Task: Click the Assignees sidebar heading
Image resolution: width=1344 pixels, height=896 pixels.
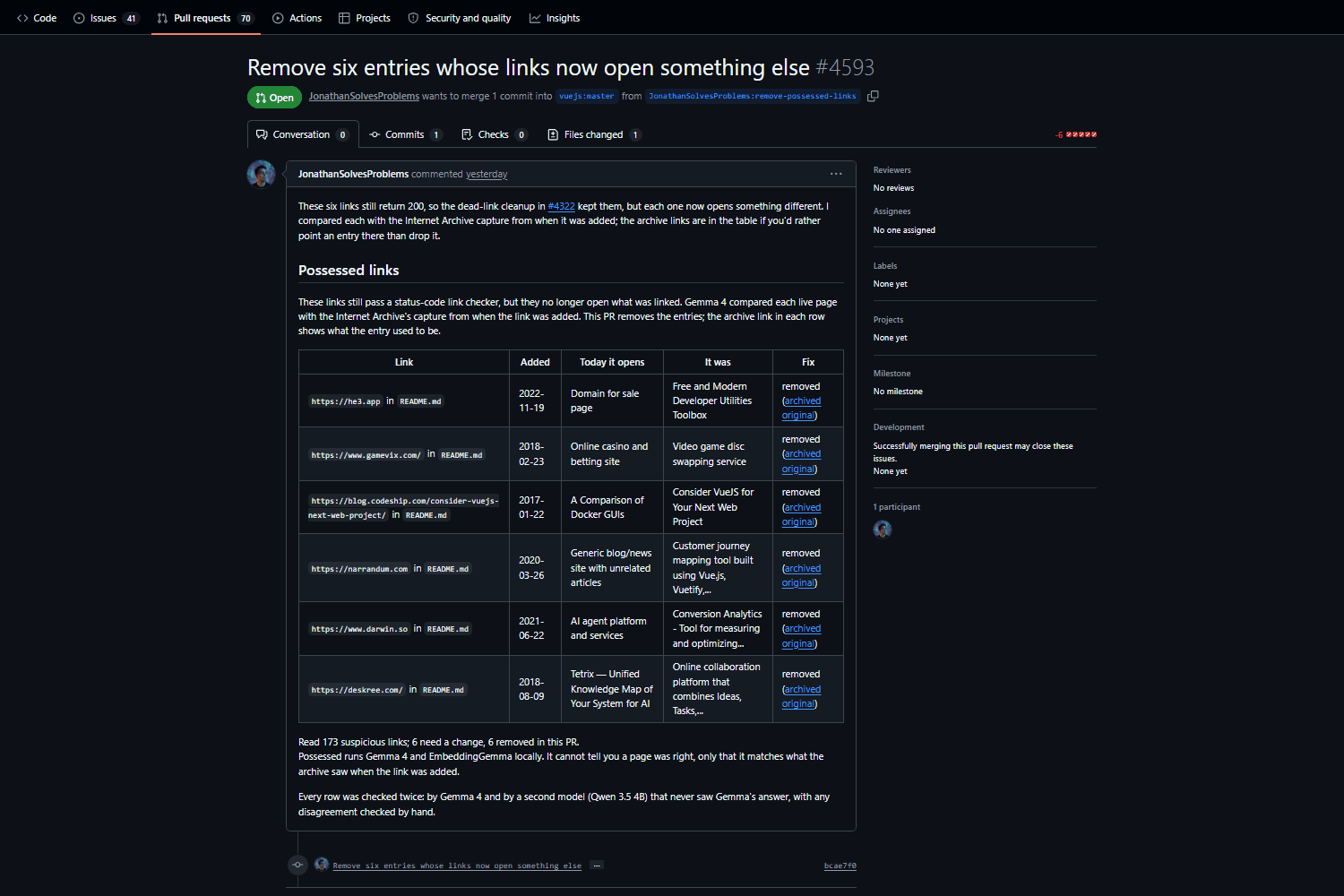Action: (x=892, y=211)
